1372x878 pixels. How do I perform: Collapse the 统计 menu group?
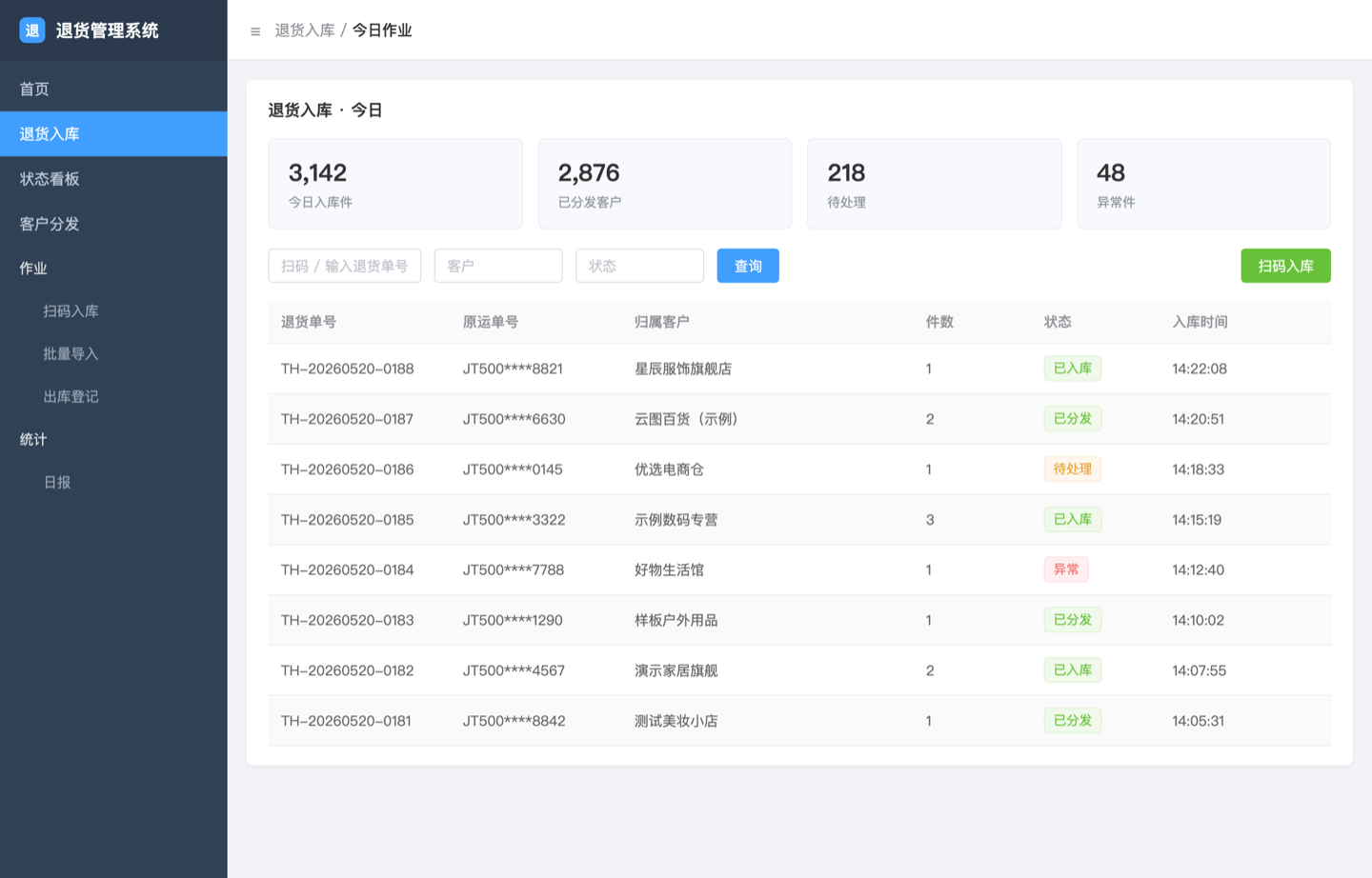tap(113, 440)
